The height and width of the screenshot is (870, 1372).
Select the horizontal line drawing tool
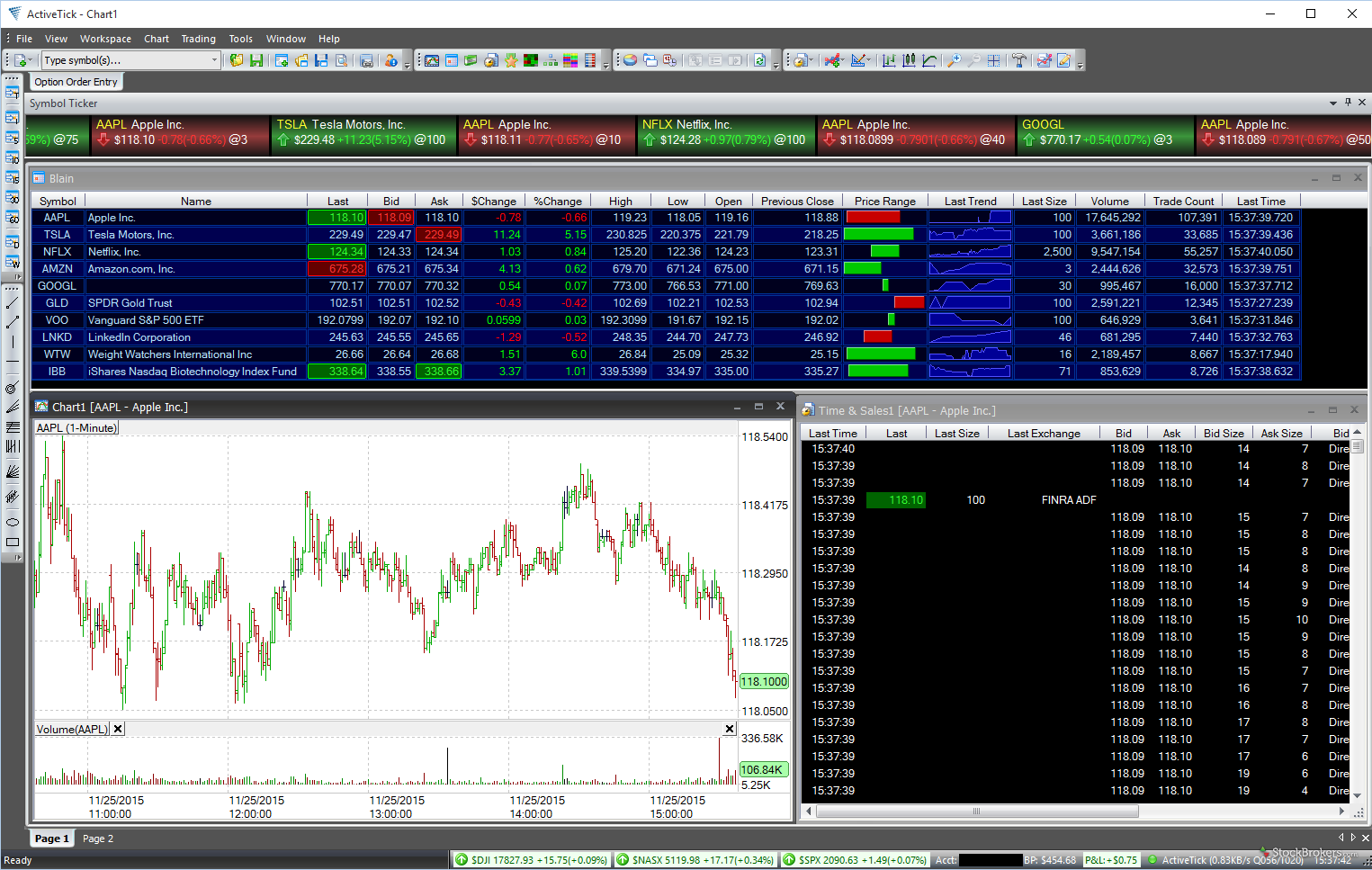(x=13, y=362)
